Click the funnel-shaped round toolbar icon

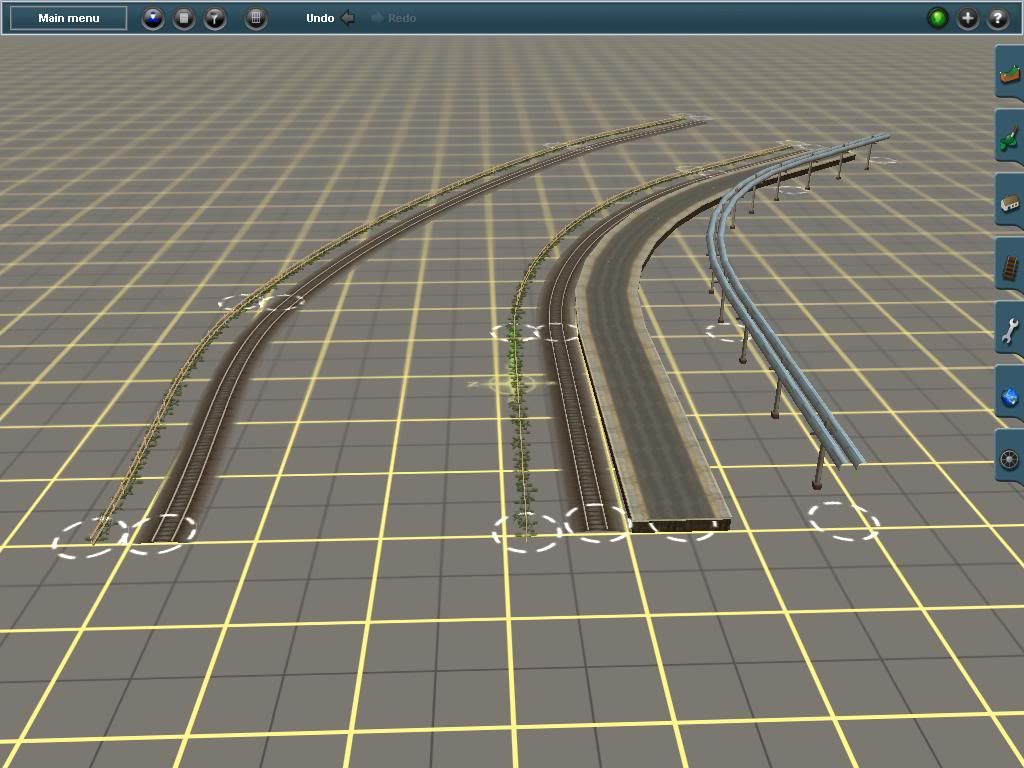pyautogui.click(x=215, y=18)
